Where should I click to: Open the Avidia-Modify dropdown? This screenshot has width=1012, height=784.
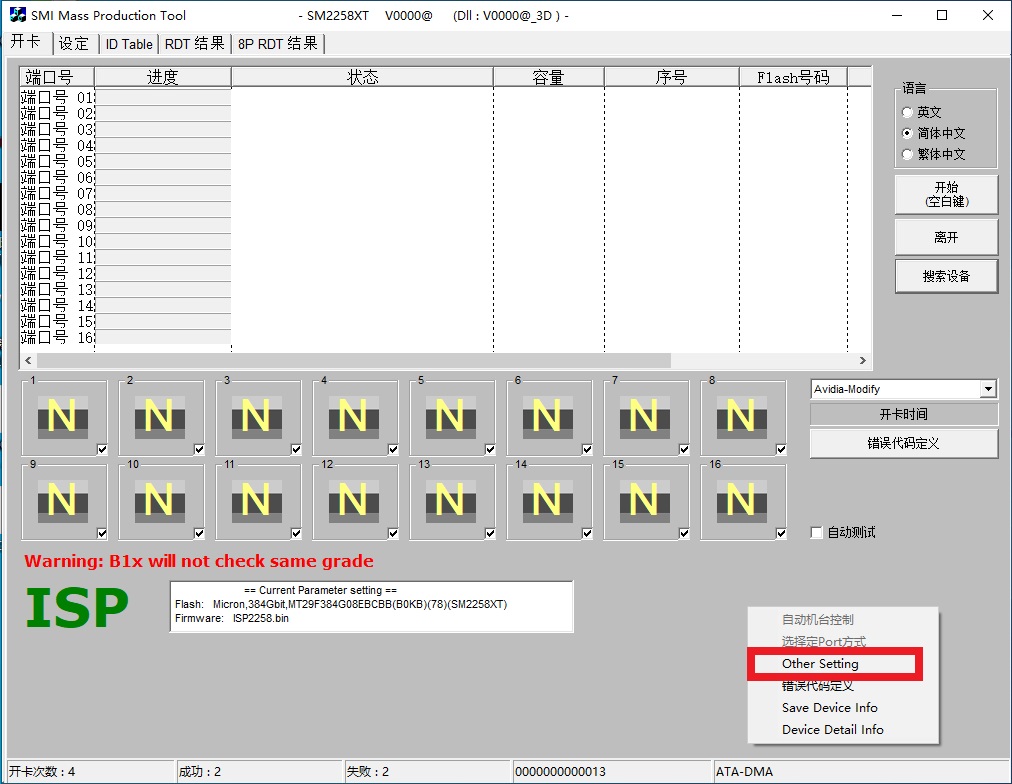[x=988, y=389]
